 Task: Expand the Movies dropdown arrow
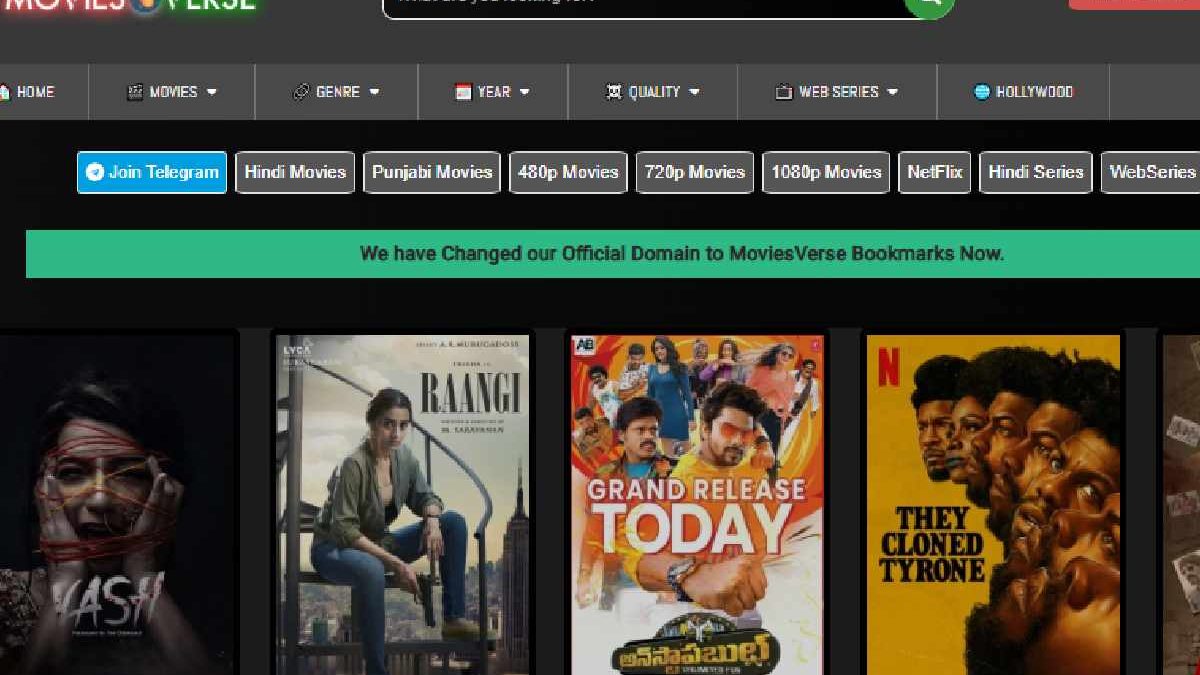pos(212,92)
